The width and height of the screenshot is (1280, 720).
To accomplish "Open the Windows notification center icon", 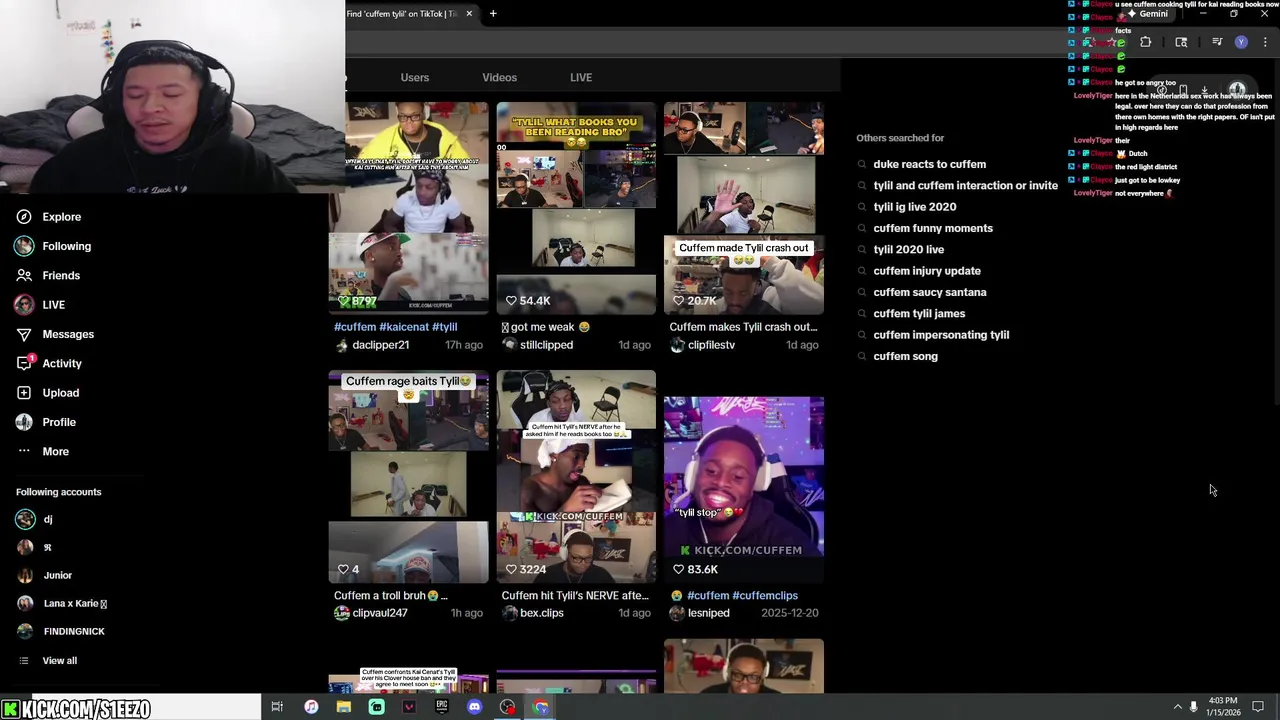I will coord(1258,707).
